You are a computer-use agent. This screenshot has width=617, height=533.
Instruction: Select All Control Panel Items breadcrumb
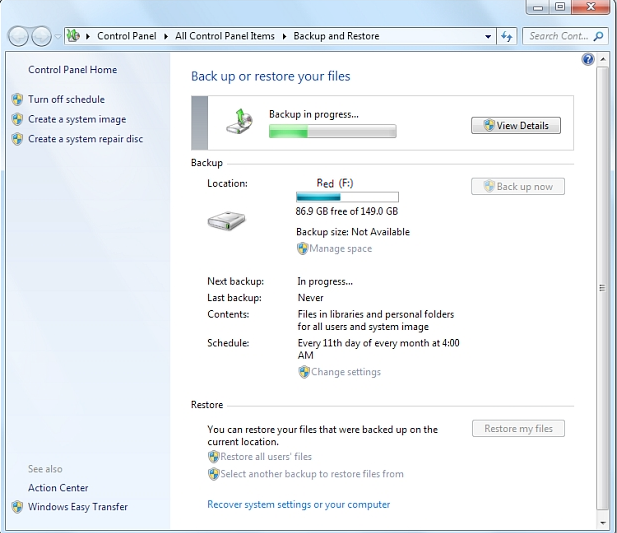[x=224, y=36]
